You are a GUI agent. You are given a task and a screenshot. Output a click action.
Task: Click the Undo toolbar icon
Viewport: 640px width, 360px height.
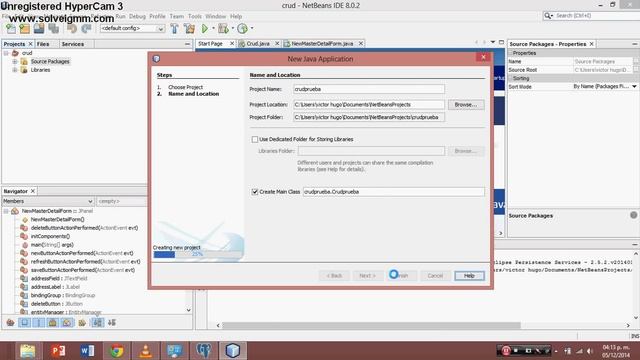(72, 29)
